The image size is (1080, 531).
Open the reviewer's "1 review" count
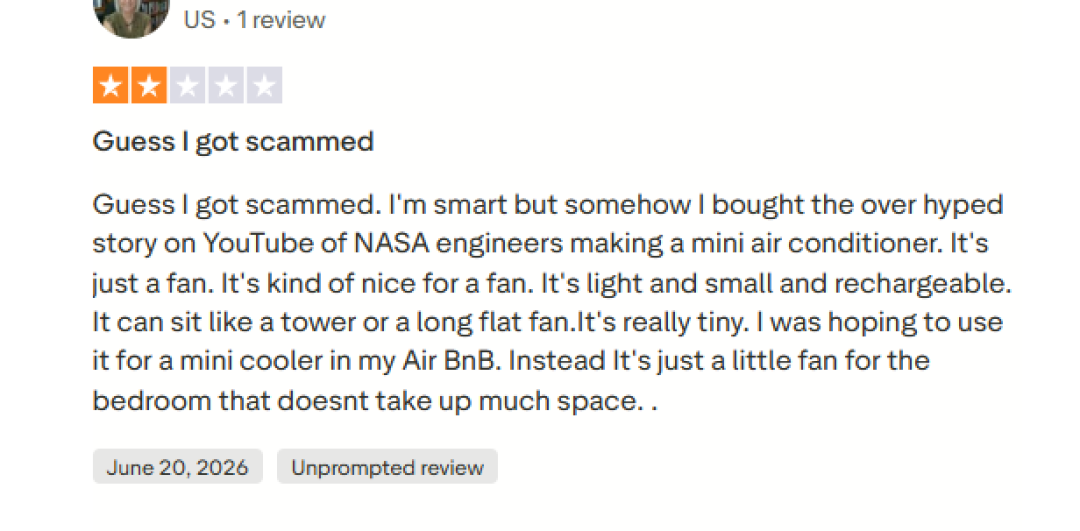click(x=281, y=20)
